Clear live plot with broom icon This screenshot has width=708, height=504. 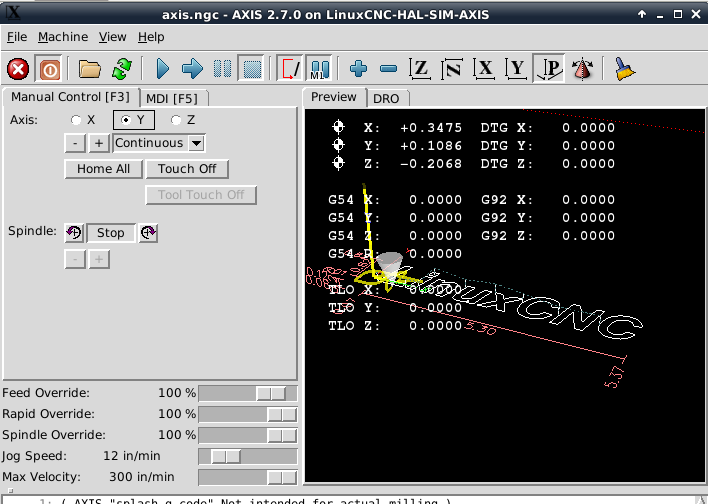pyautogui.click(x=625, y=69)
